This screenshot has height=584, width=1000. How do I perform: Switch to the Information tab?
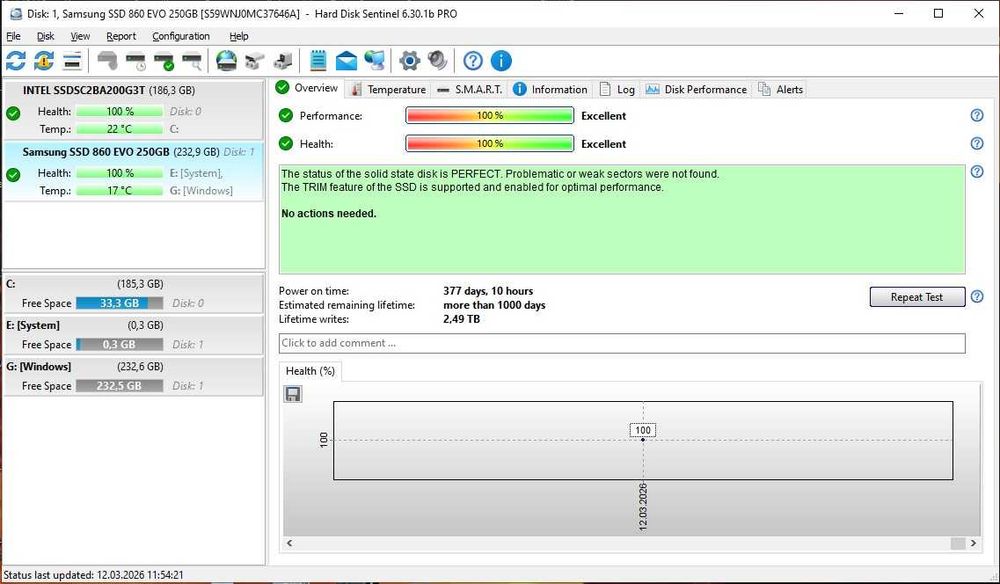(x=550, y=89)
